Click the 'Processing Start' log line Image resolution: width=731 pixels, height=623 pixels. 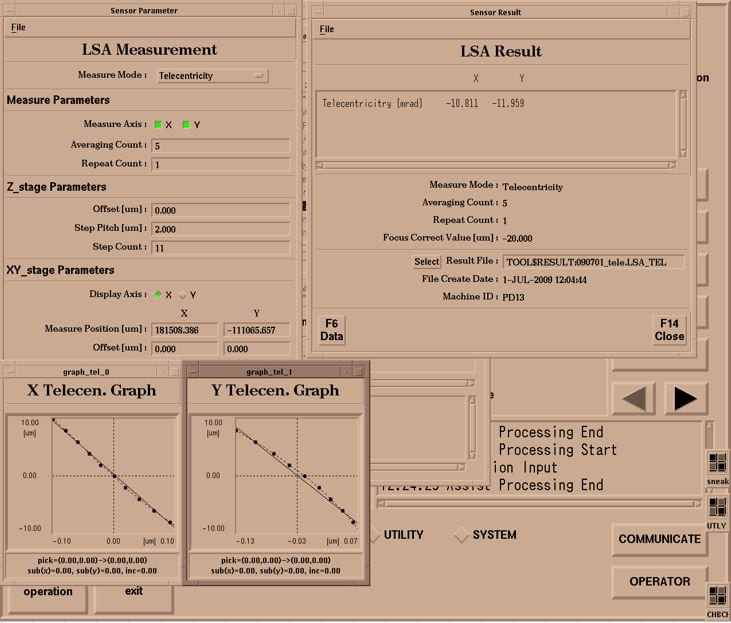click(x=557, y=450)
